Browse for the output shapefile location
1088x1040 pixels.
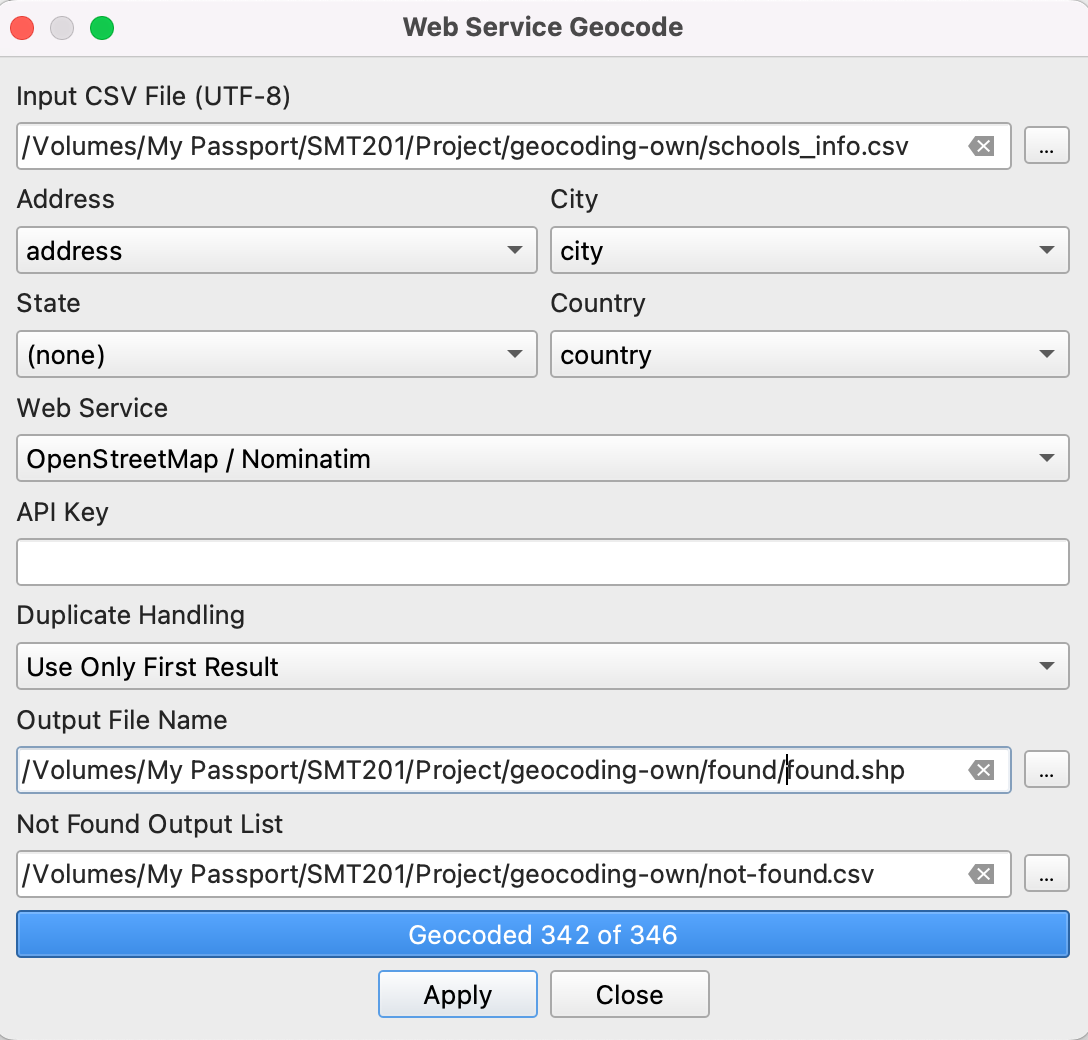(1046, 771)
